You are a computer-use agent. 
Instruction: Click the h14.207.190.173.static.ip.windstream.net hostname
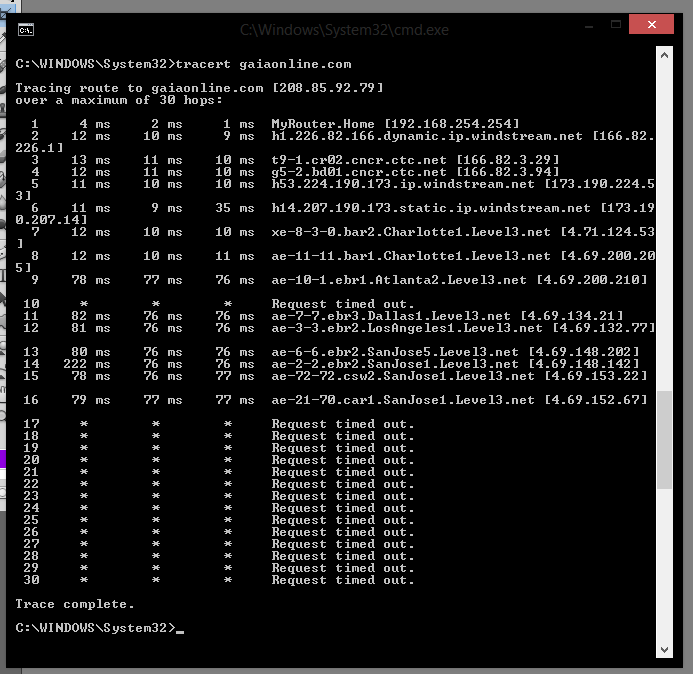point(430,208)
